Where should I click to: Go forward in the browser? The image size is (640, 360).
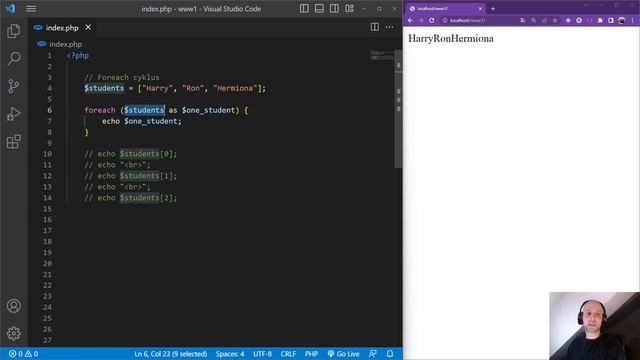coord(421,20)
